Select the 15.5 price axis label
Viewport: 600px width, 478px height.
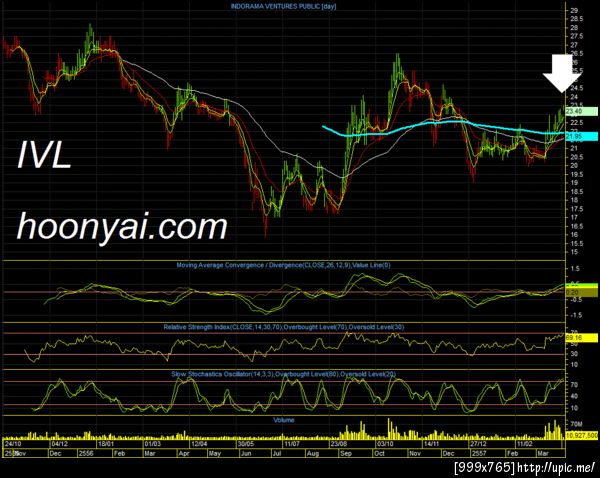[x=577, y=243]
